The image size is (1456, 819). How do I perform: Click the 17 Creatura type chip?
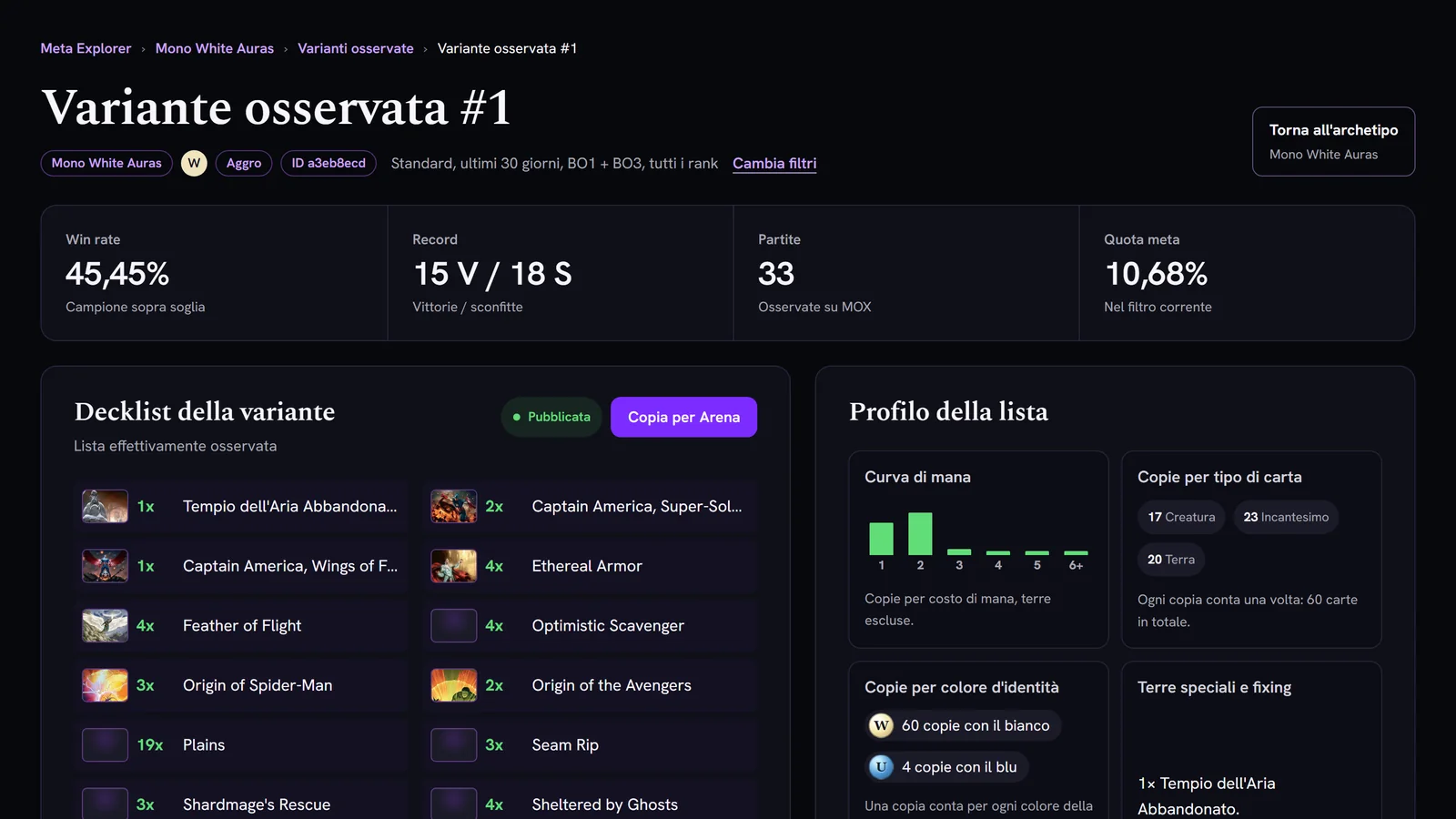tap(1181, 517)
